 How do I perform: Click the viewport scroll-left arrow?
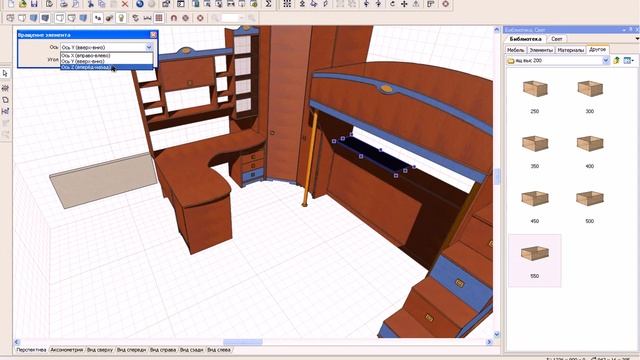tap(17, 342)
